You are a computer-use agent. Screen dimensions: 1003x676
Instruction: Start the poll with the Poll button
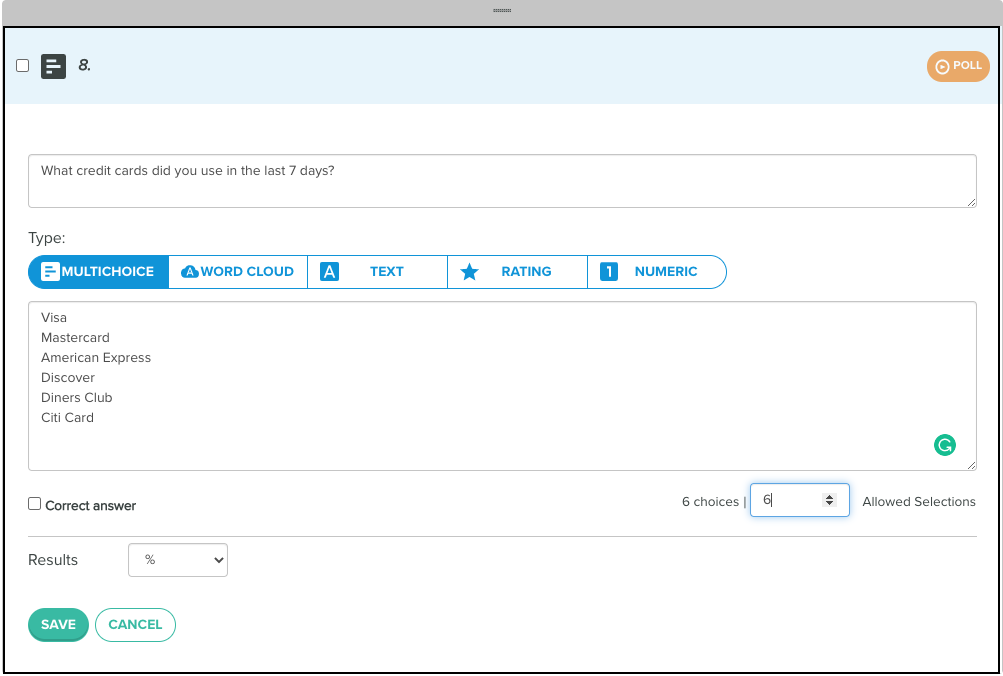(x=958, y=66)
